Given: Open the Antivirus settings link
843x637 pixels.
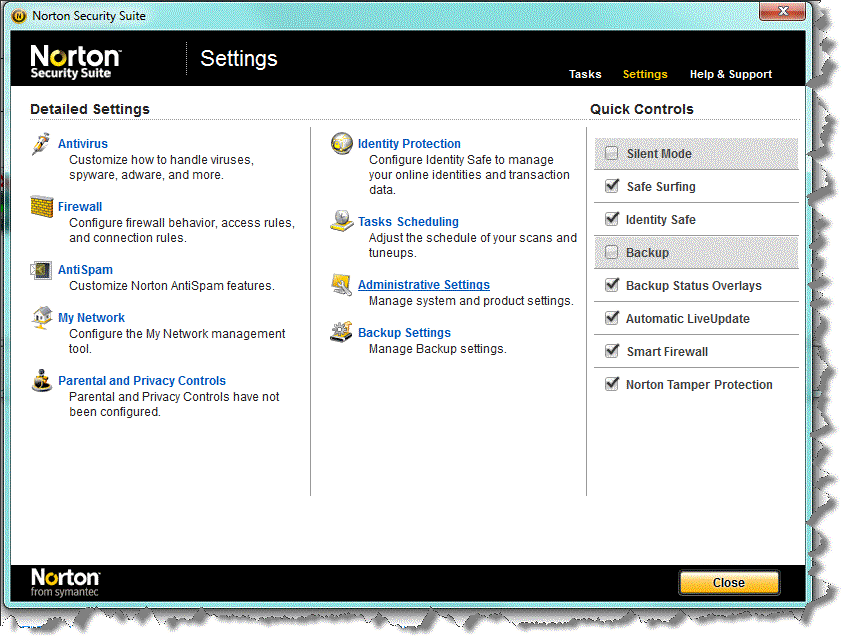Looking at the screenshot, I should pos(83,144).
